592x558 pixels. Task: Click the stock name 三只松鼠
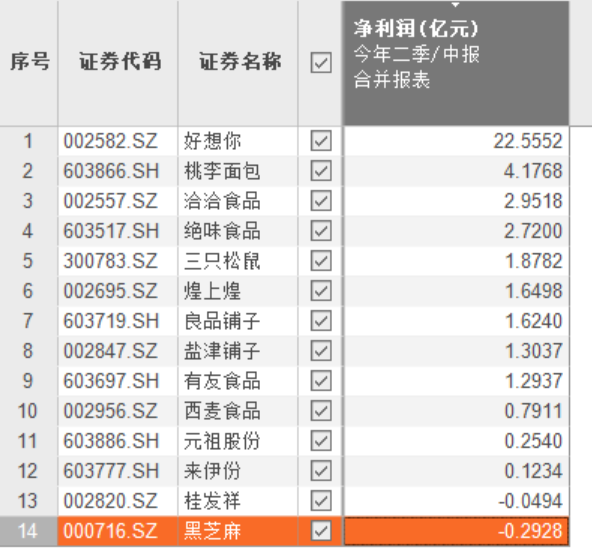click(x=222, y=261)
